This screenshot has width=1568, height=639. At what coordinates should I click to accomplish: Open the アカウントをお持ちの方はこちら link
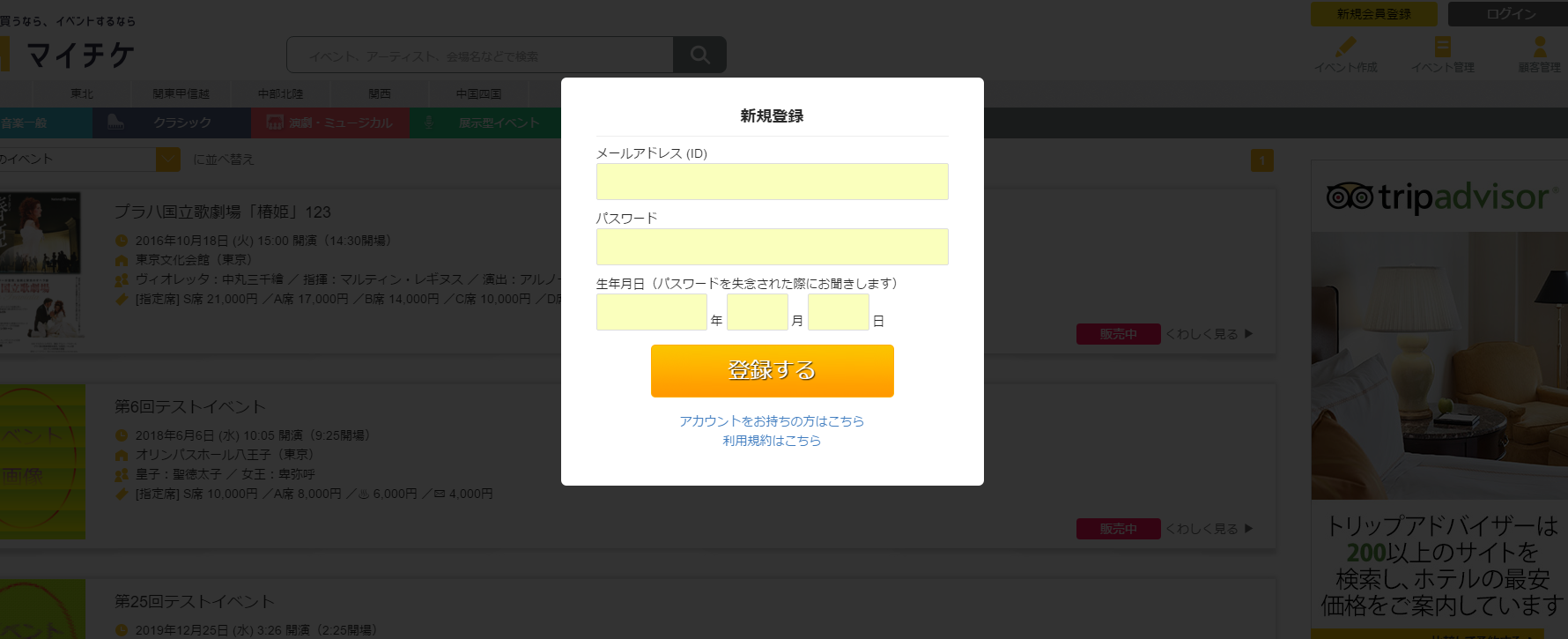(772, 421)
